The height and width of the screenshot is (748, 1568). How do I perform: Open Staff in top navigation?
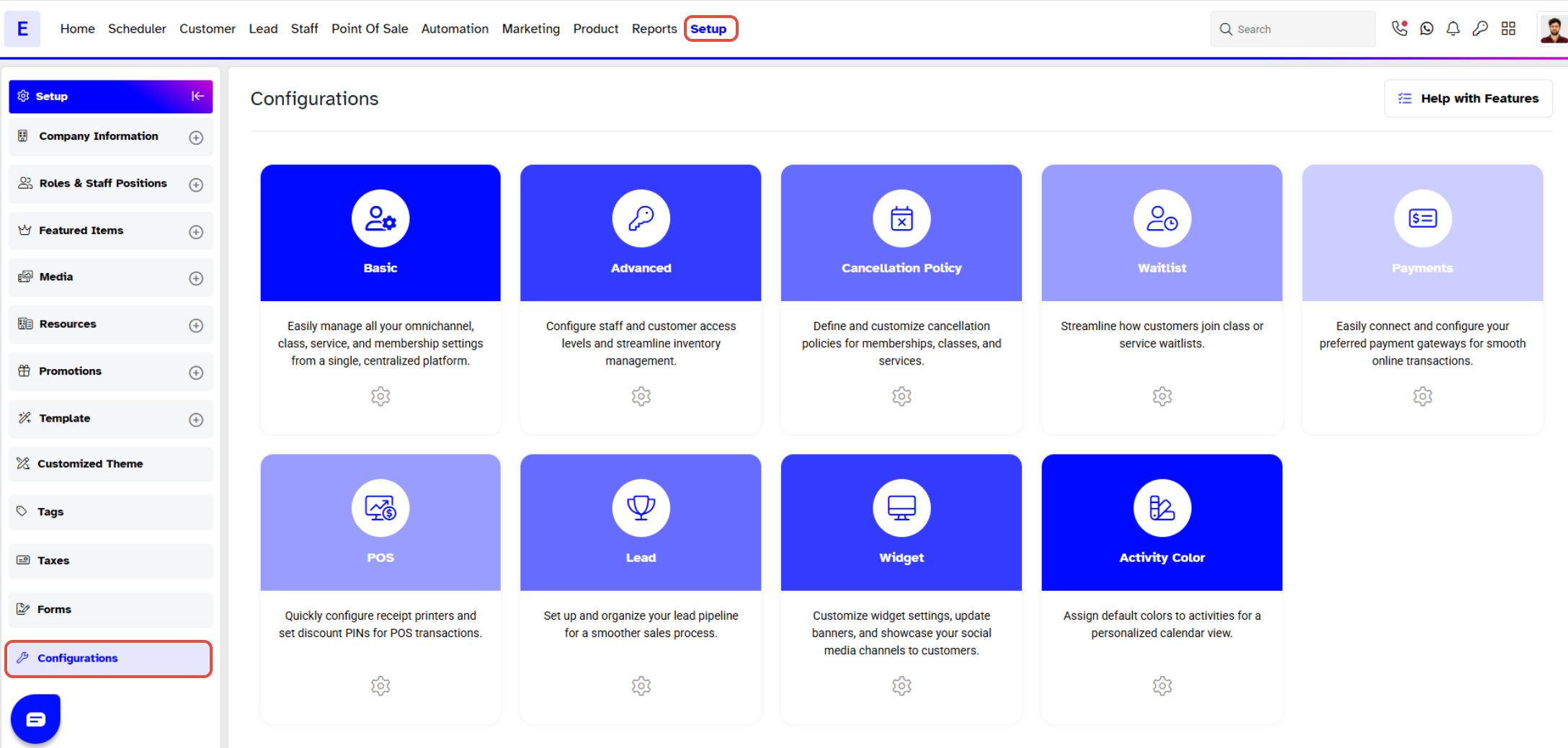coord(304,29)
